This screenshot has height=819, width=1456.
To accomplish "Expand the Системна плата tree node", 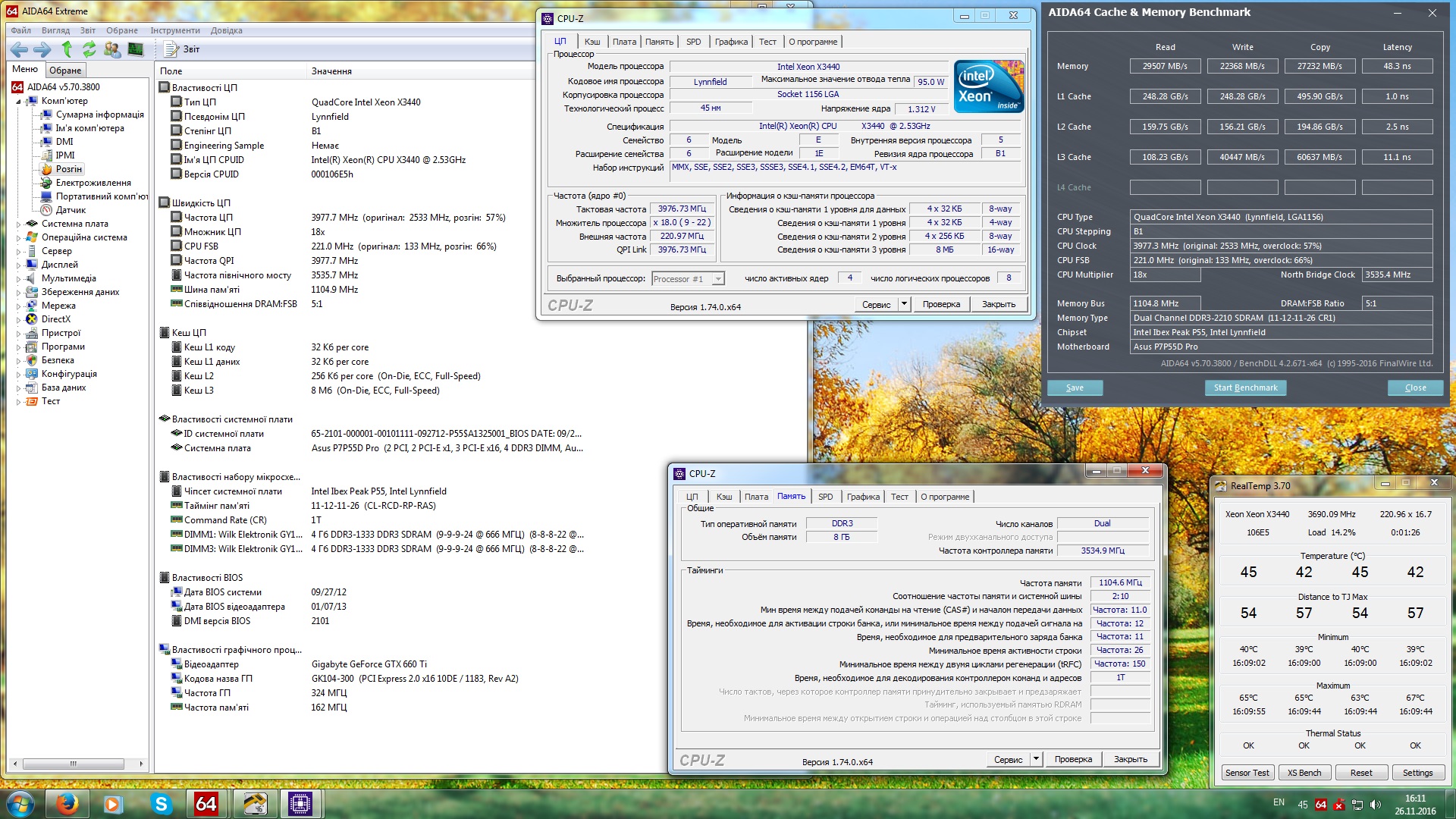I will (19, 224).
